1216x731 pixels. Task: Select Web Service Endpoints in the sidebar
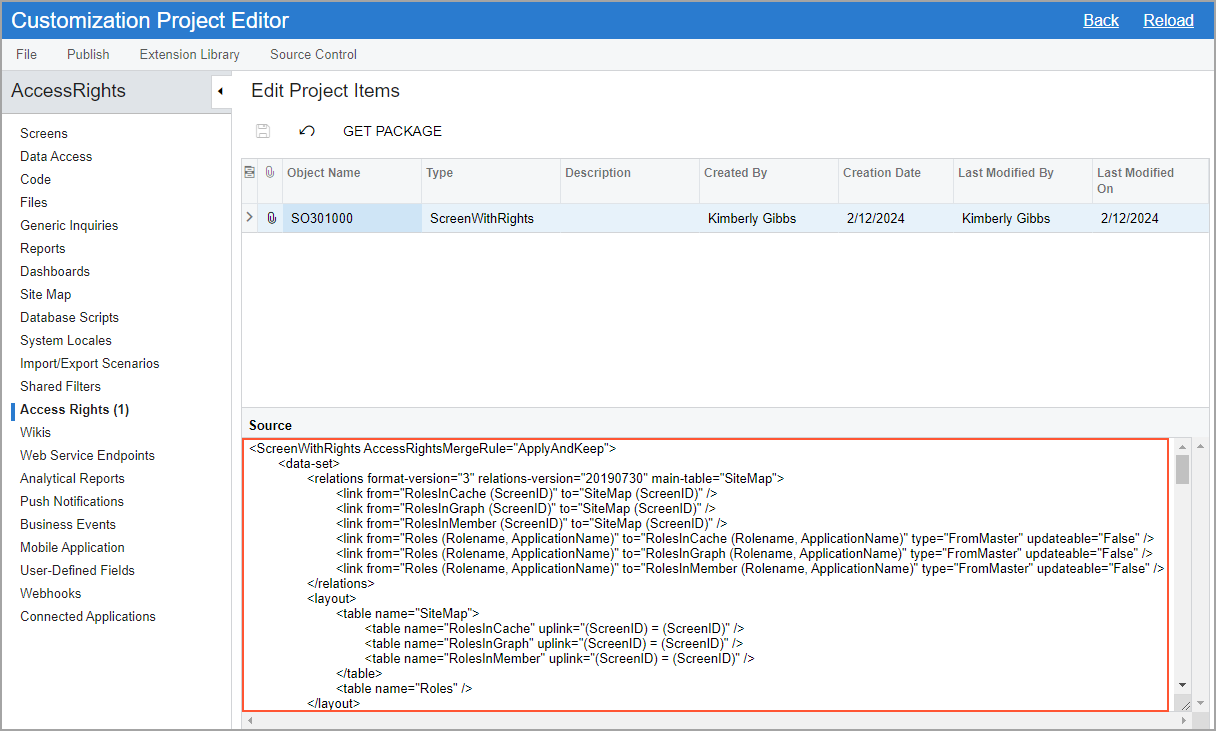tap(87, 455)
